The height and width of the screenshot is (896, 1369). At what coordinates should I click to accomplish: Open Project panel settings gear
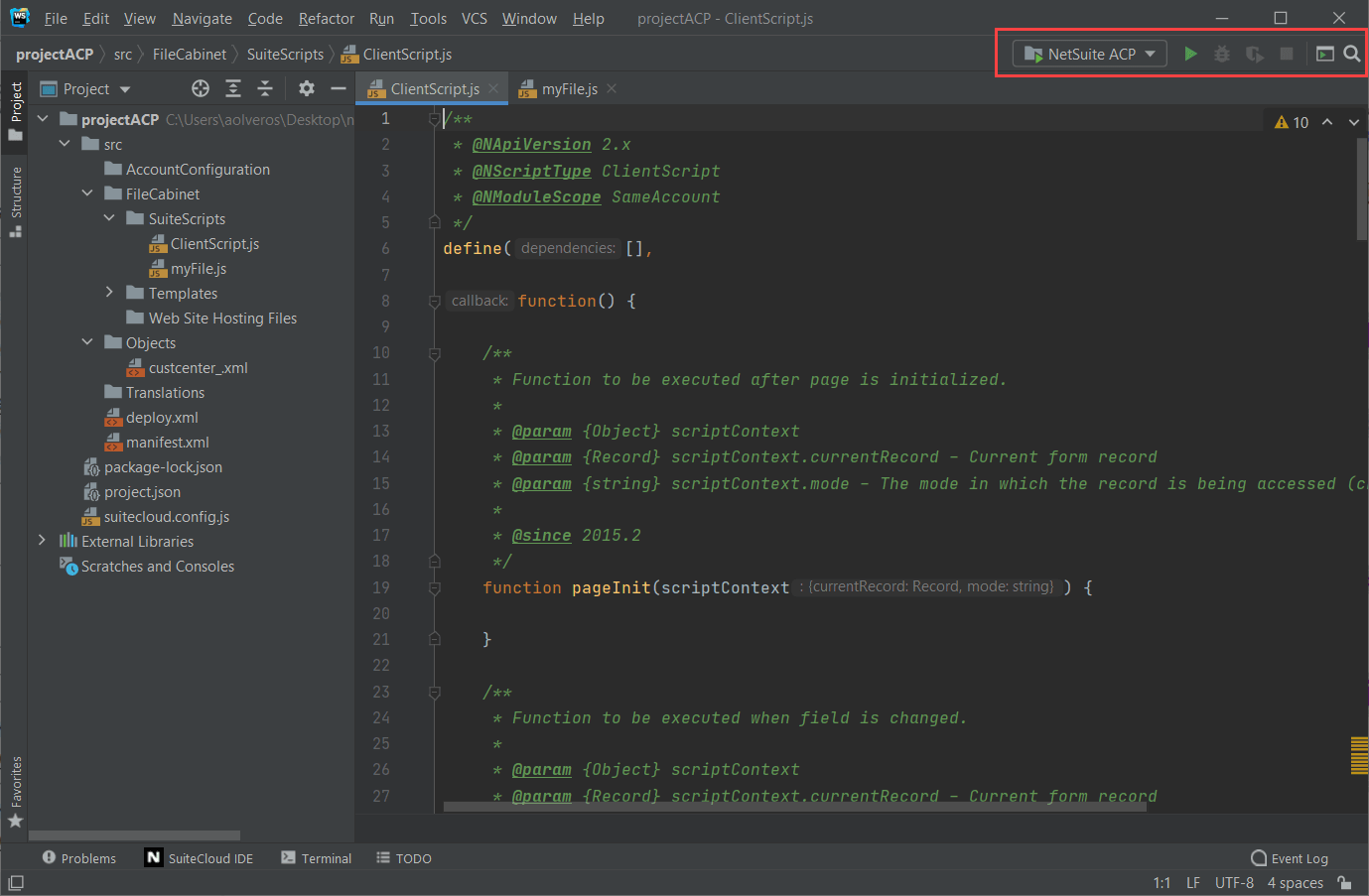click(x=307, y=88)
